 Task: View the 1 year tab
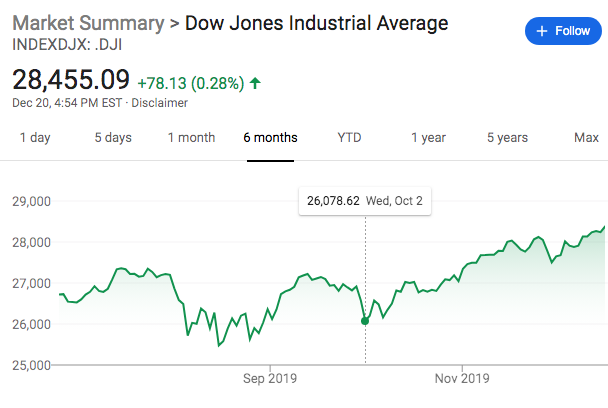point(428,138)
